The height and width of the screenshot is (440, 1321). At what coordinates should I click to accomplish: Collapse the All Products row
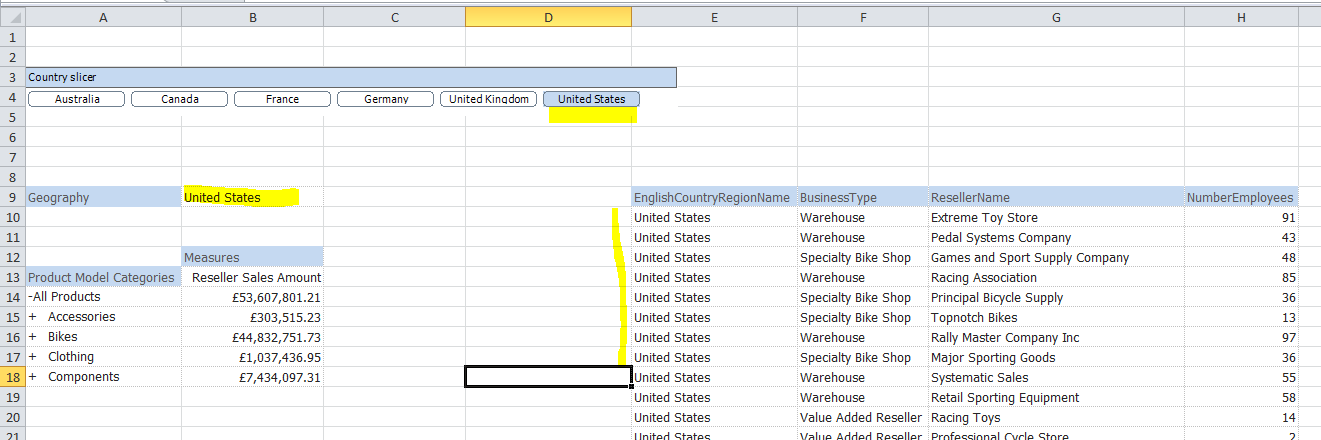point(31,297)
